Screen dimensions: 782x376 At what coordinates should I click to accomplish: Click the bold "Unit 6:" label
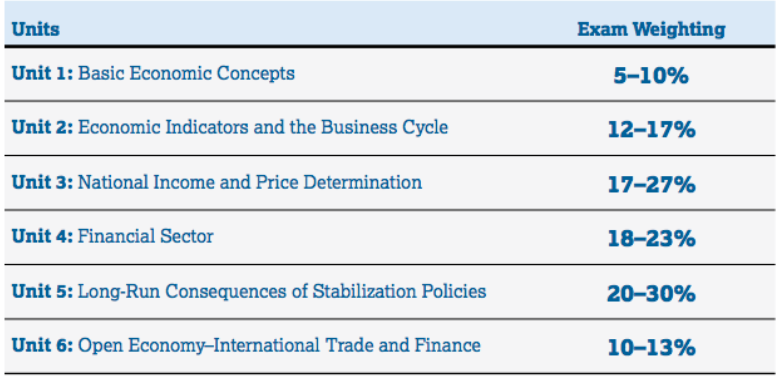pos(42,345)
